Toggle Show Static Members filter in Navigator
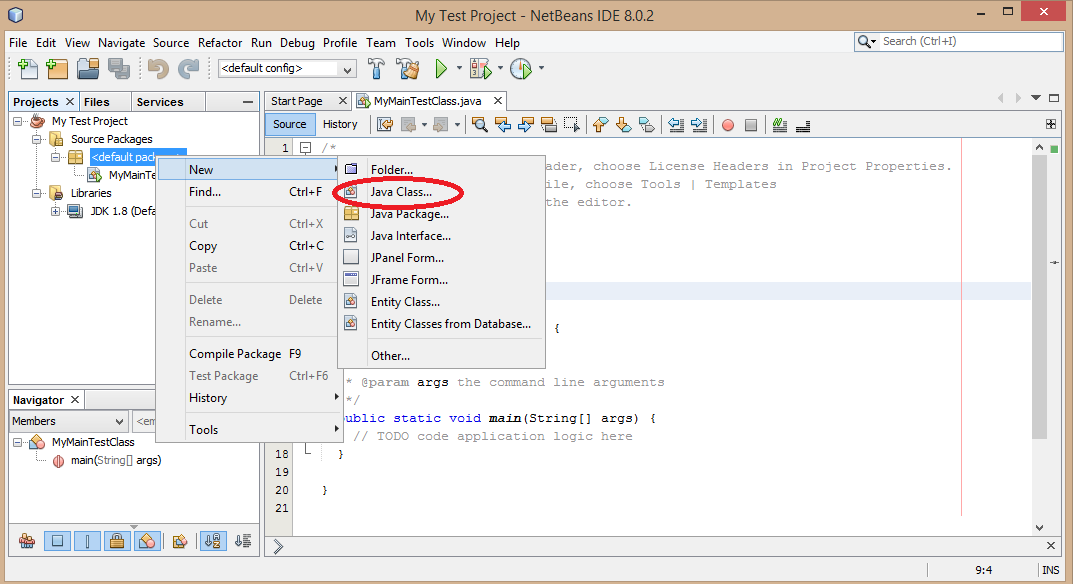 click(87, 541)
